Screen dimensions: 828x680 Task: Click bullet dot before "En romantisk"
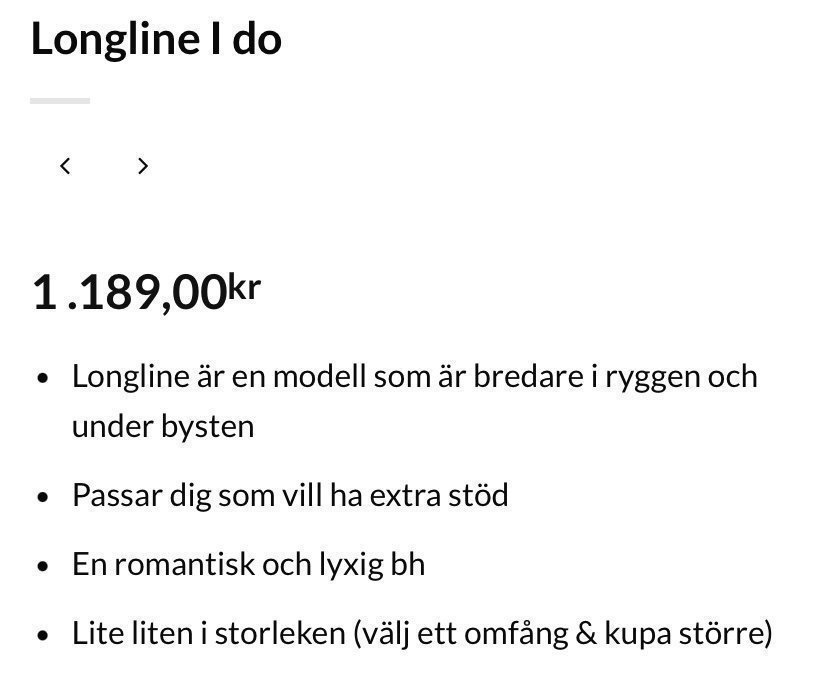[x=42, y=566]
